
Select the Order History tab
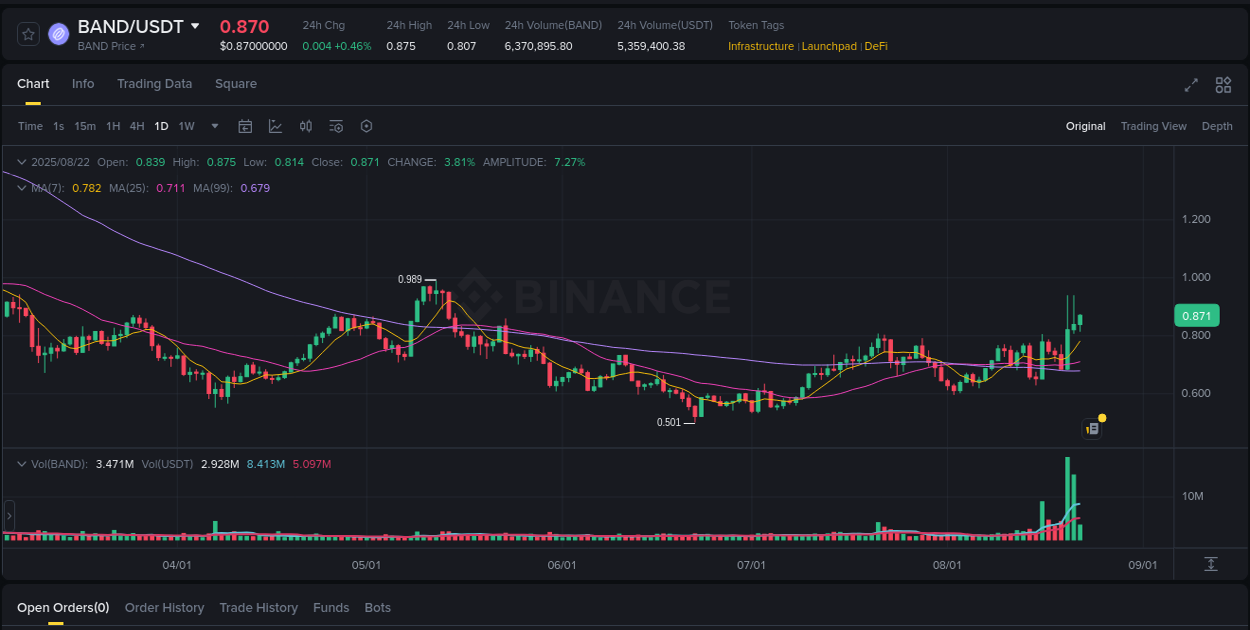164,607
